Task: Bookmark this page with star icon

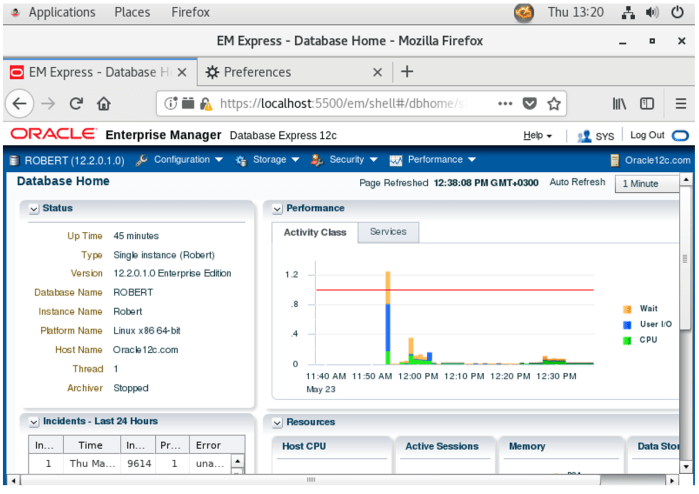Action: click(554, 103)
